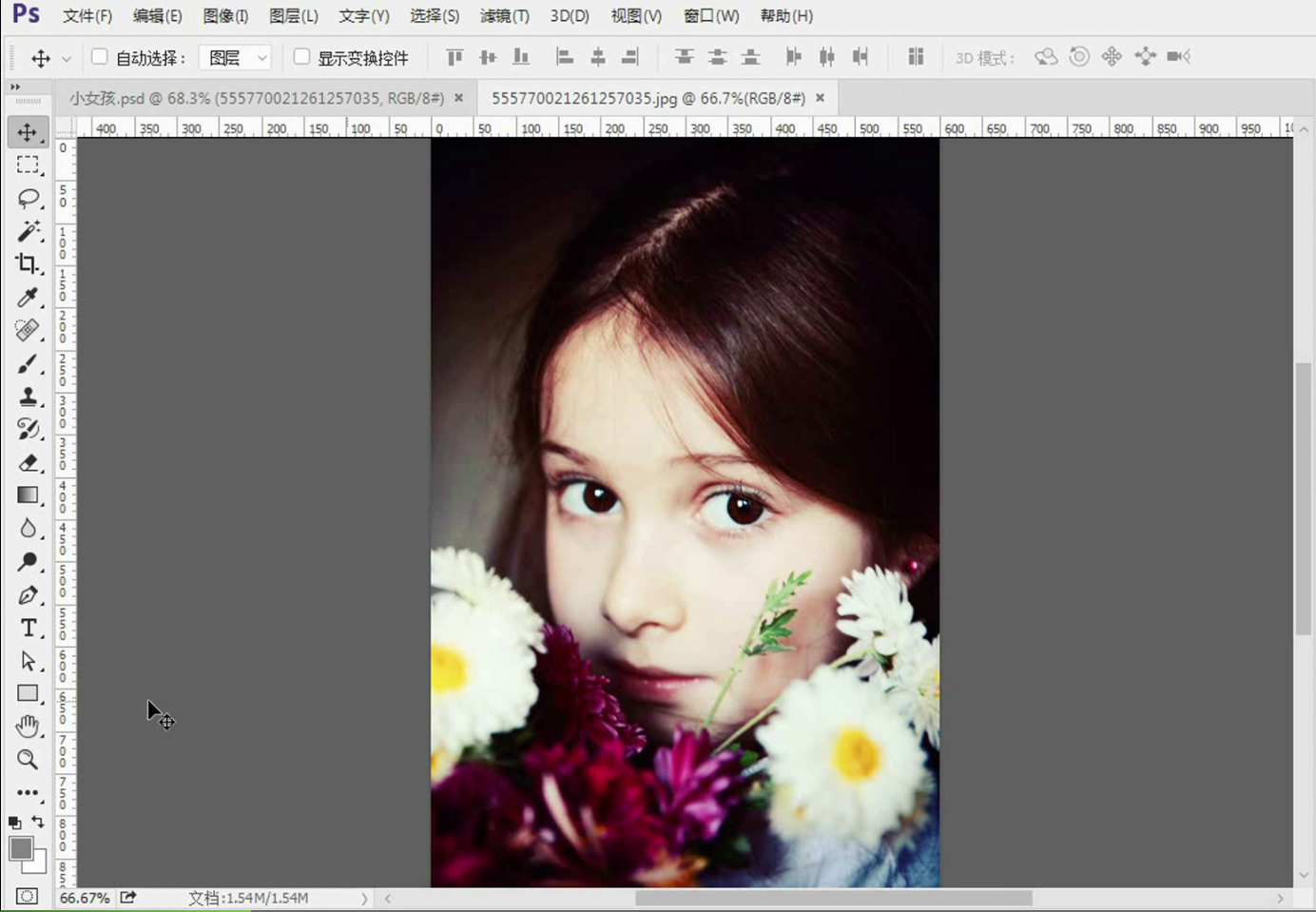The width and height of the screenshot is (1316, 912).
Task: Select the History Brush tool
Action: (x=28, y=429)
